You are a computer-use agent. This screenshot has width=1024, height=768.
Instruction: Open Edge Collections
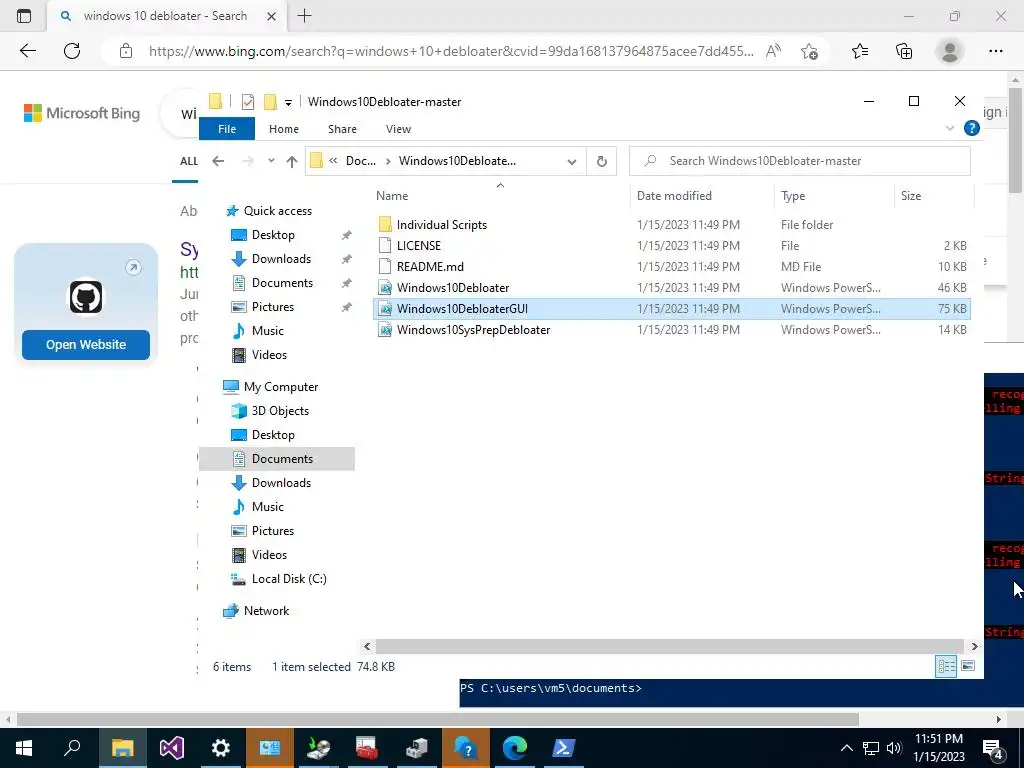click(904, 51)
